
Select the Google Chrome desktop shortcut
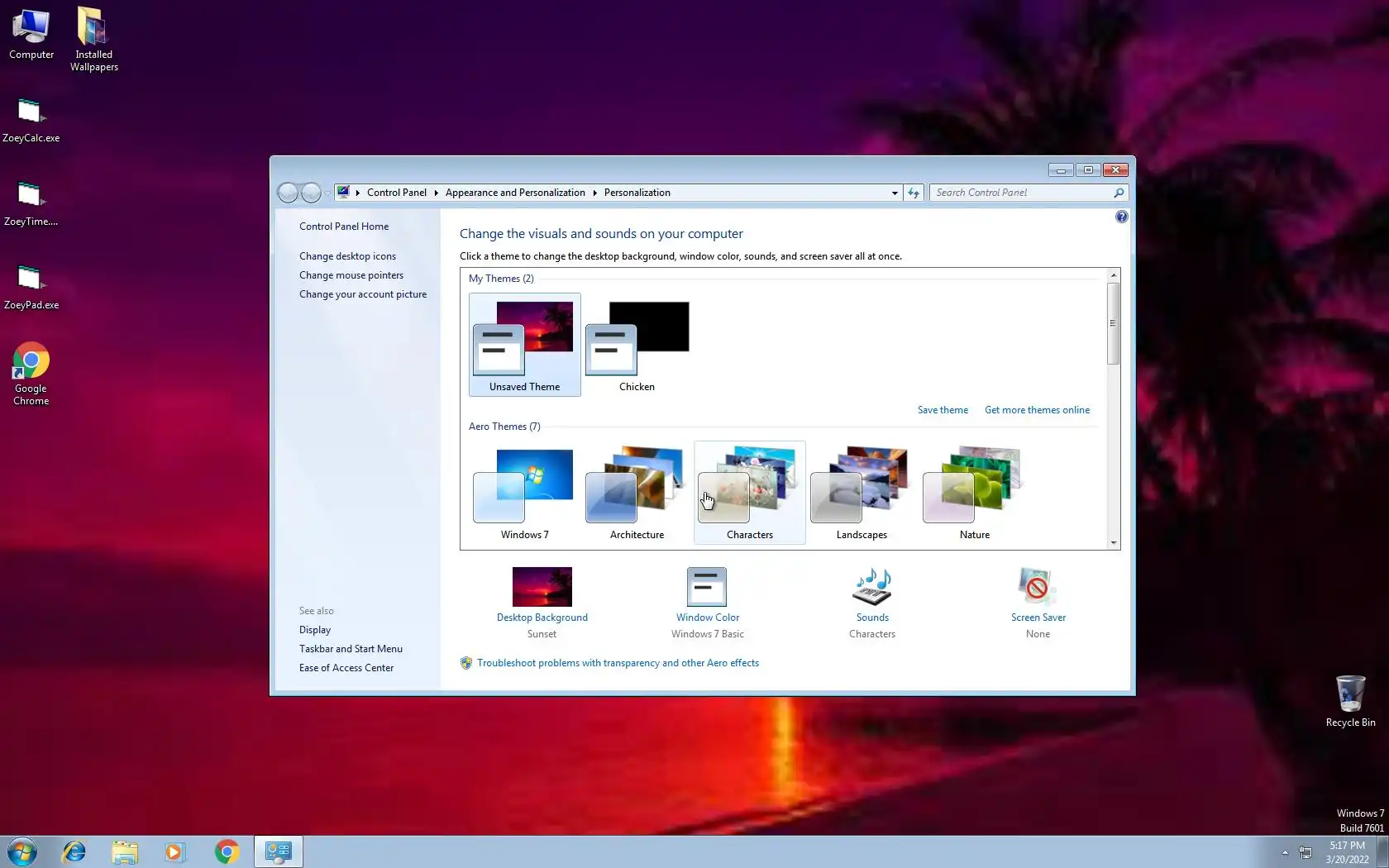point(31,374)
